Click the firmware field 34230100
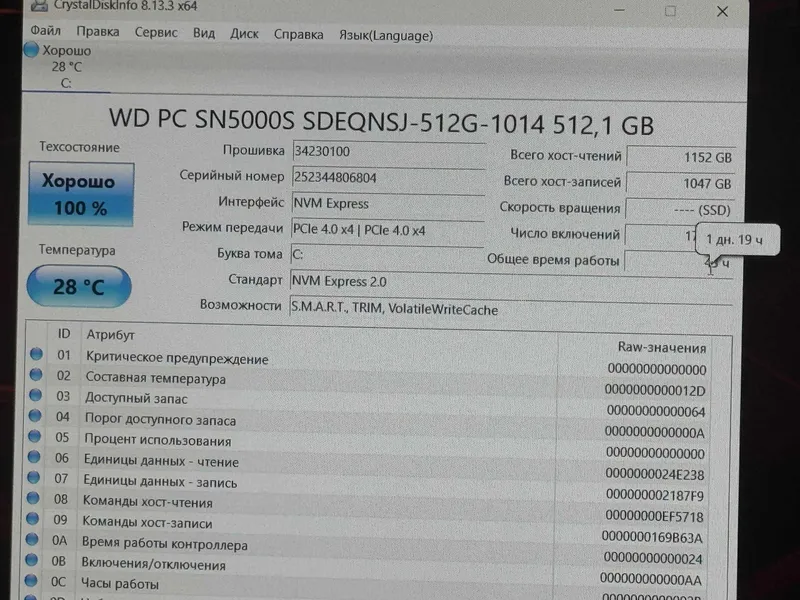 click(x=388, y=152)
